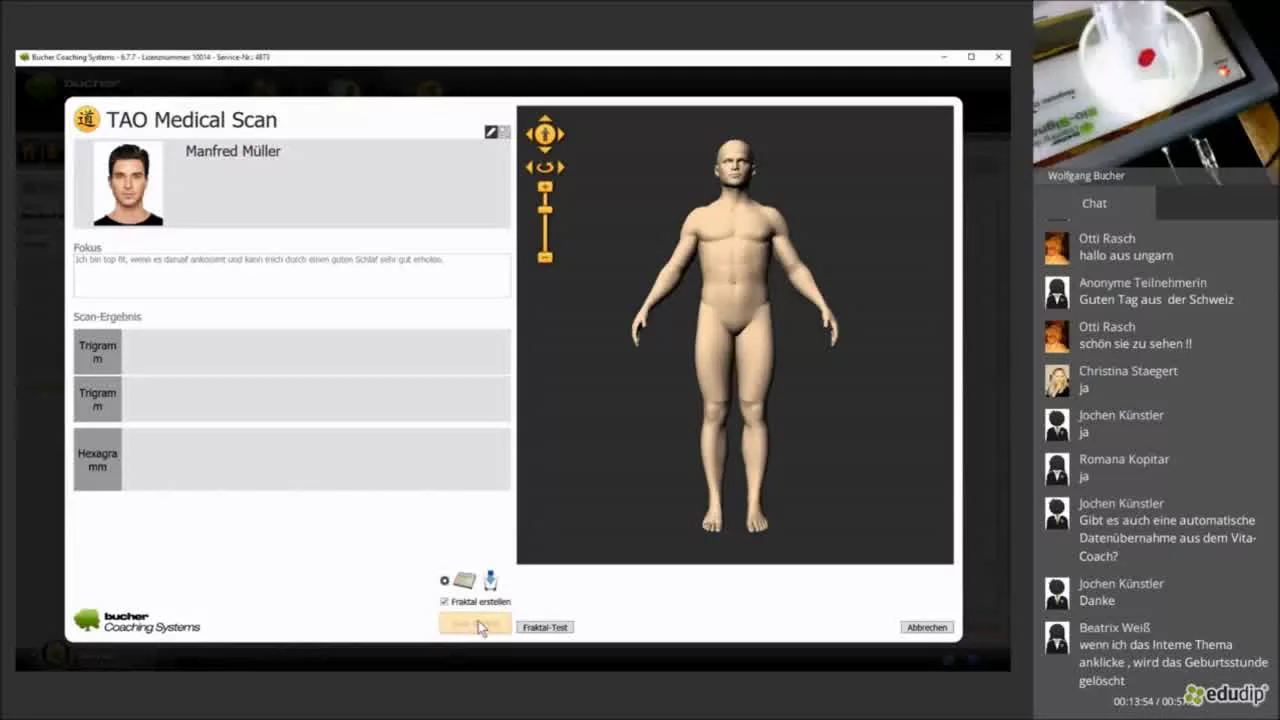Toggle the 'Fraktal erstellen' checkbox
Viewport: 1280px width, 720px height.
point(444,602)
